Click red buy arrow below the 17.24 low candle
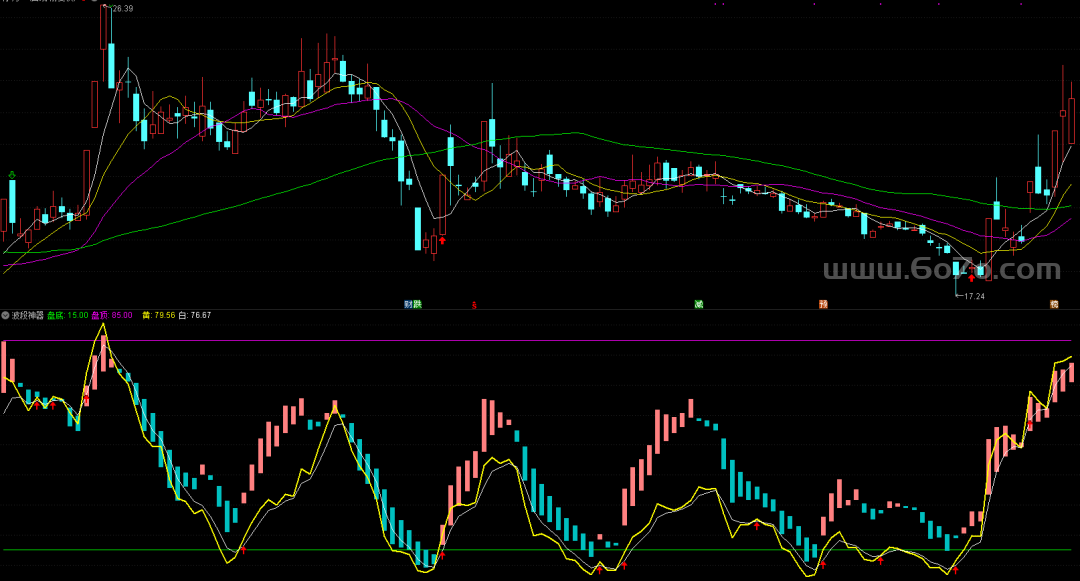The image size is (1080, 581). 970,278
